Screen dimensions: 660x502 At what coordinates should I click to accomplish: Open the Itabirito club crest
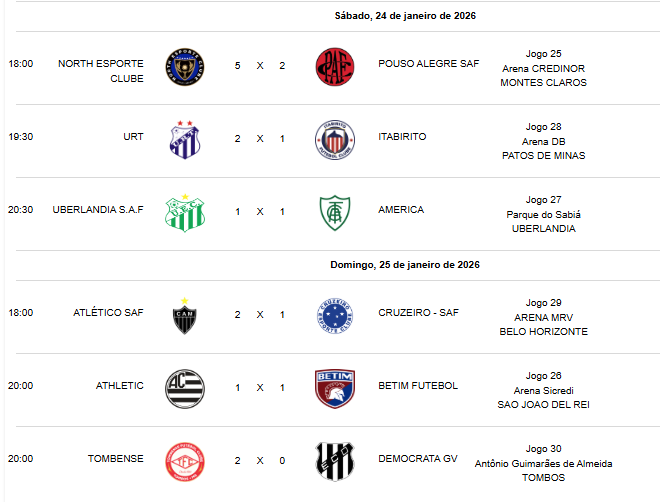[334, 138]
